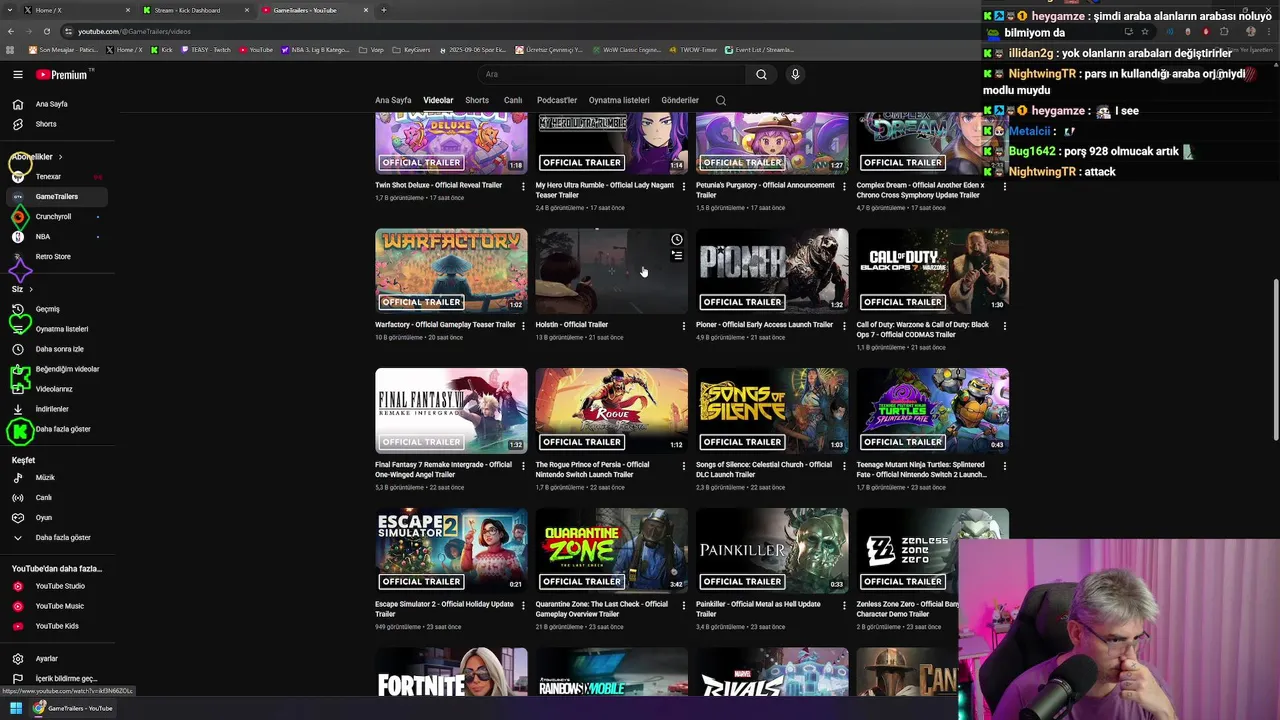Screen dimensions: 1280x720
Task: Open Tenexar subscription in sidebar
Action: [x=55, y=177]
